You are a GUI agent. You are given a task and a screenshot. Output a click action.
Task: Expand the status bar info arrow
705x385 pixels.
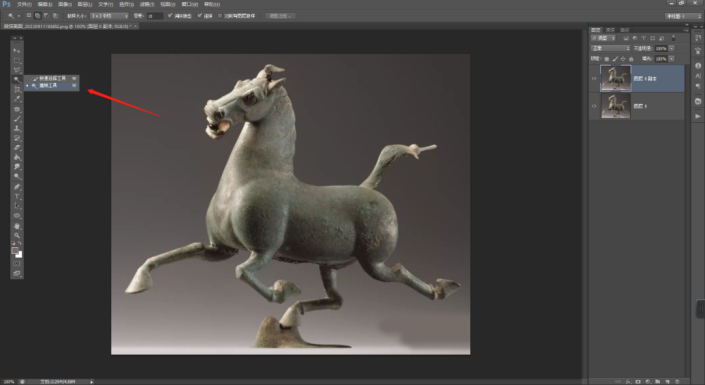point(91,382)
